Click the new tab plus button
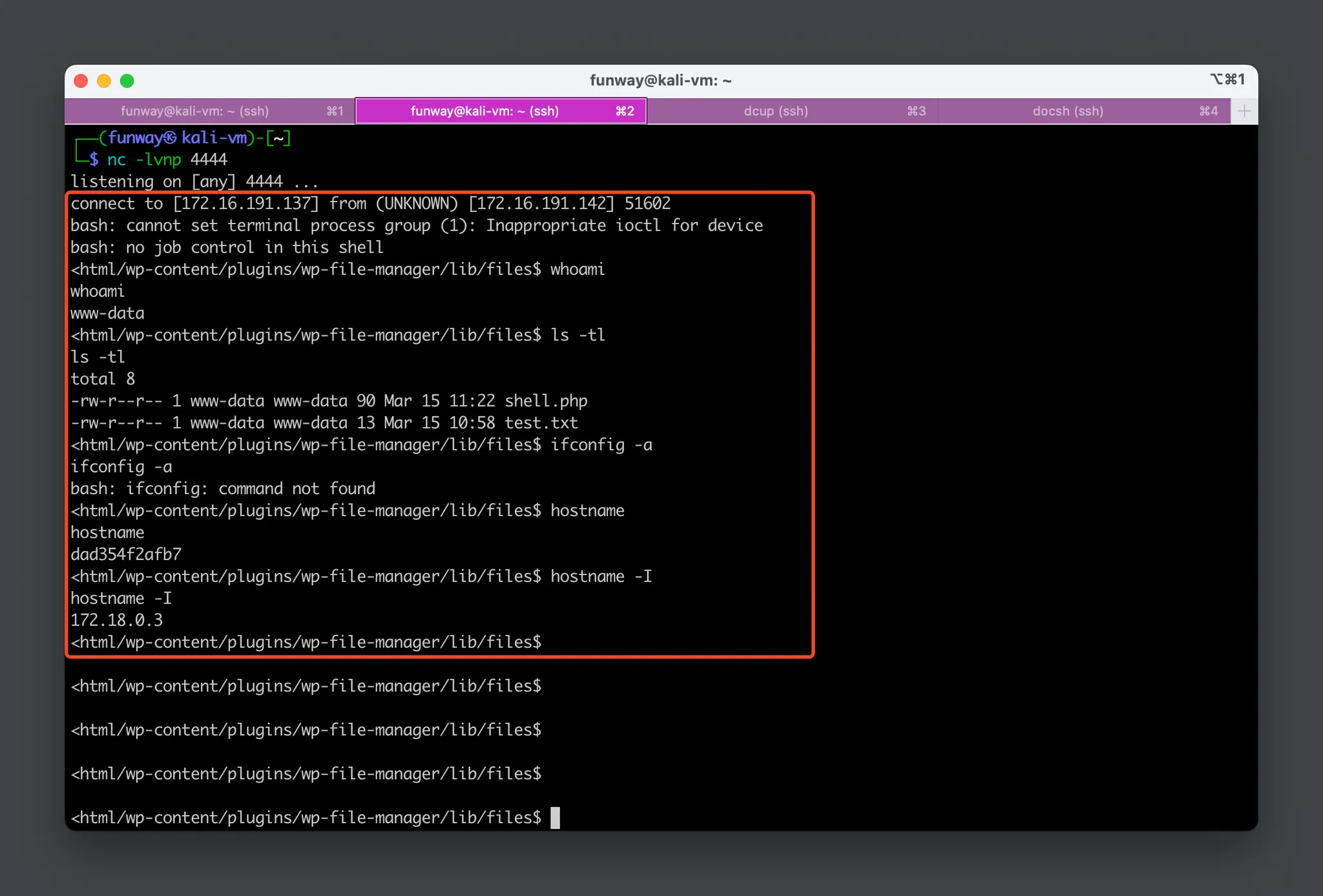The width and height of the screenshot is (1323, 896). [1244, 111]
